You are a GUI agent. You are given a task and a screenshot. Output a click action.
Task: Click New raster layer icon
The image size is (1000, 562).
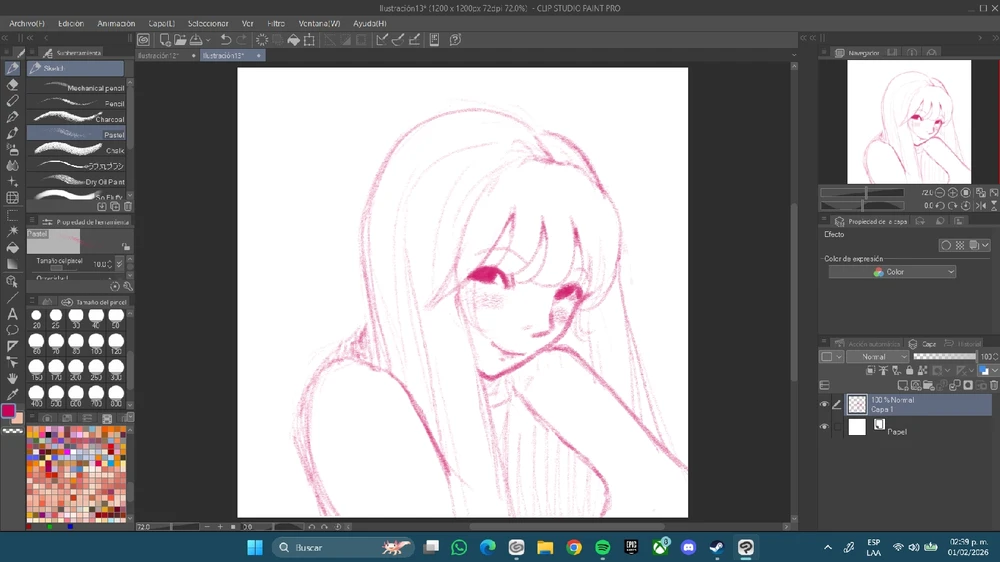pyautogui.click(x=902, y=385)
